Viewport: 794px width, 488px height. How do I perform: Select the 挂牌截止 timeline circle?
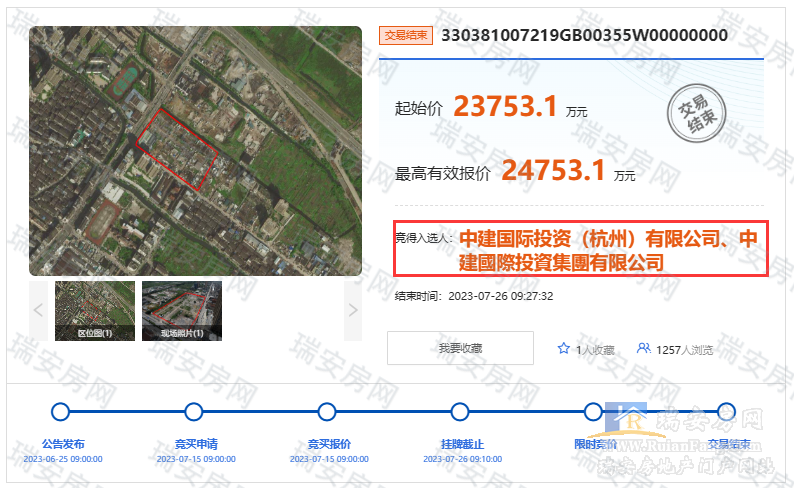coord(460,412)
